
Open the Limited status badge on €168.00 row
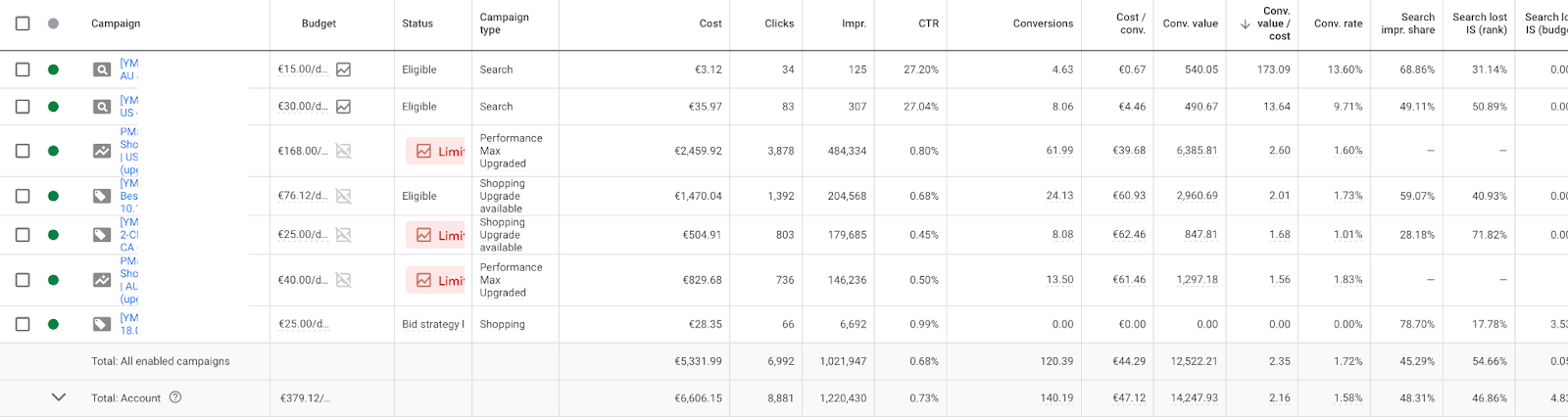[436, 151]
